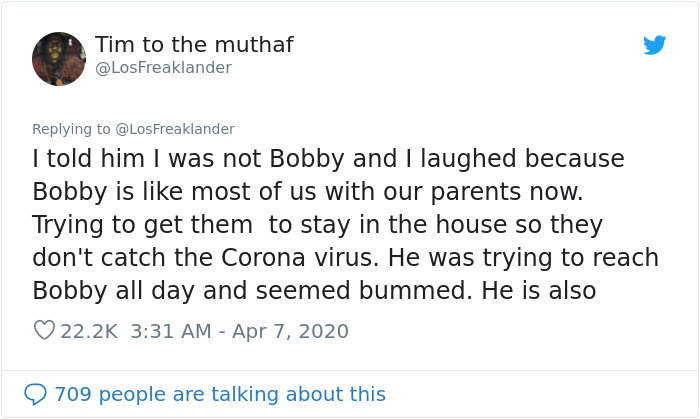Click the speech bubble conversation icon
700x419 pixels.
[35, 394]
